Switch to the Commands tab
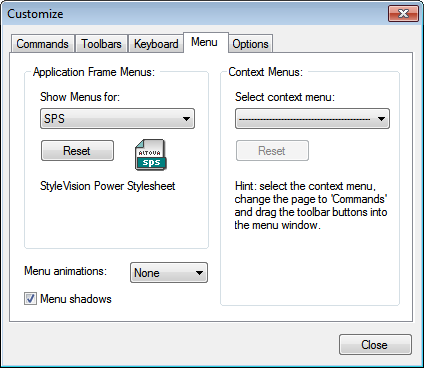 coord(42,44)
